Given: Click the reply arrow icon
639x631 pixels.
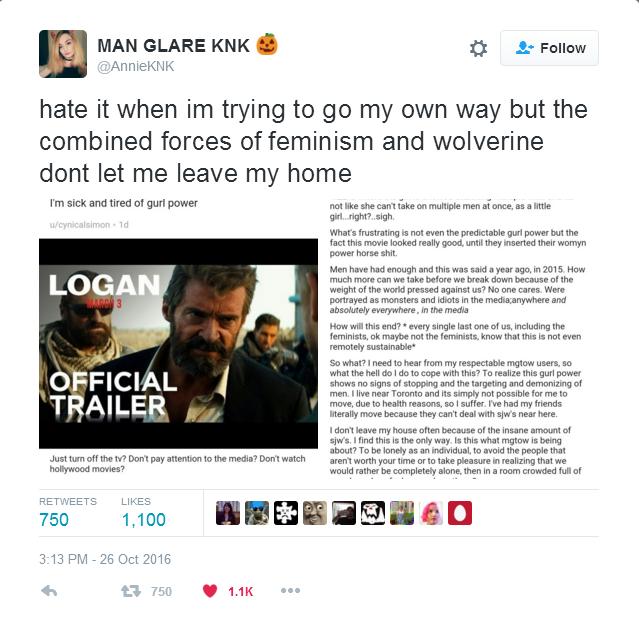Looking at the screenshot, I should tap(49, 591).
